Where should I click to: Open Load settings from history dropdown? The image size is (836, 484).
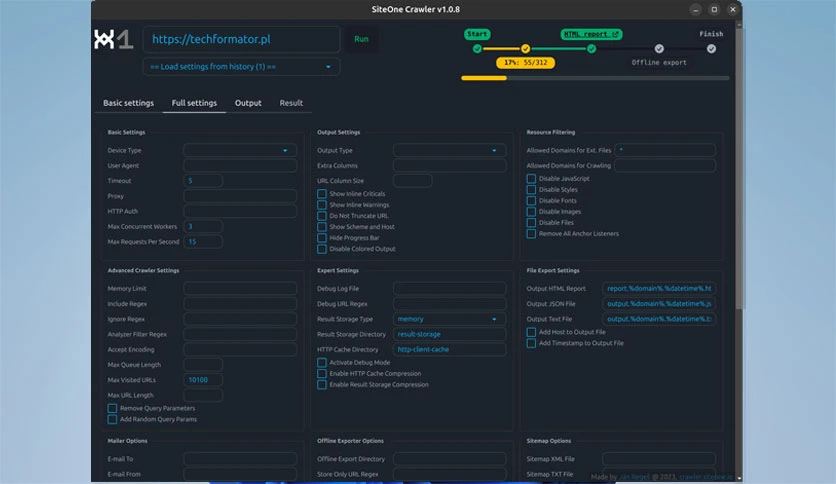pyautogui.click(x=241, y=67)
